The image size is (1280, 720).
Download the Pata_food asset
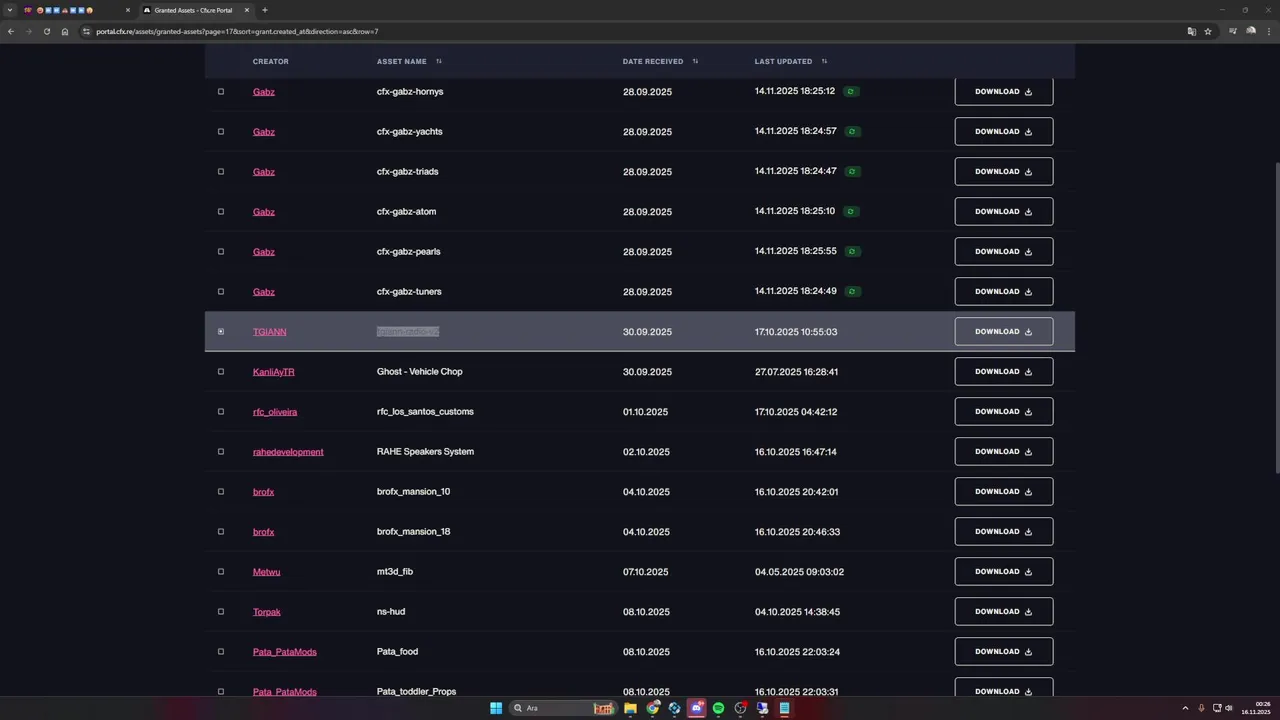[1003, 651]
